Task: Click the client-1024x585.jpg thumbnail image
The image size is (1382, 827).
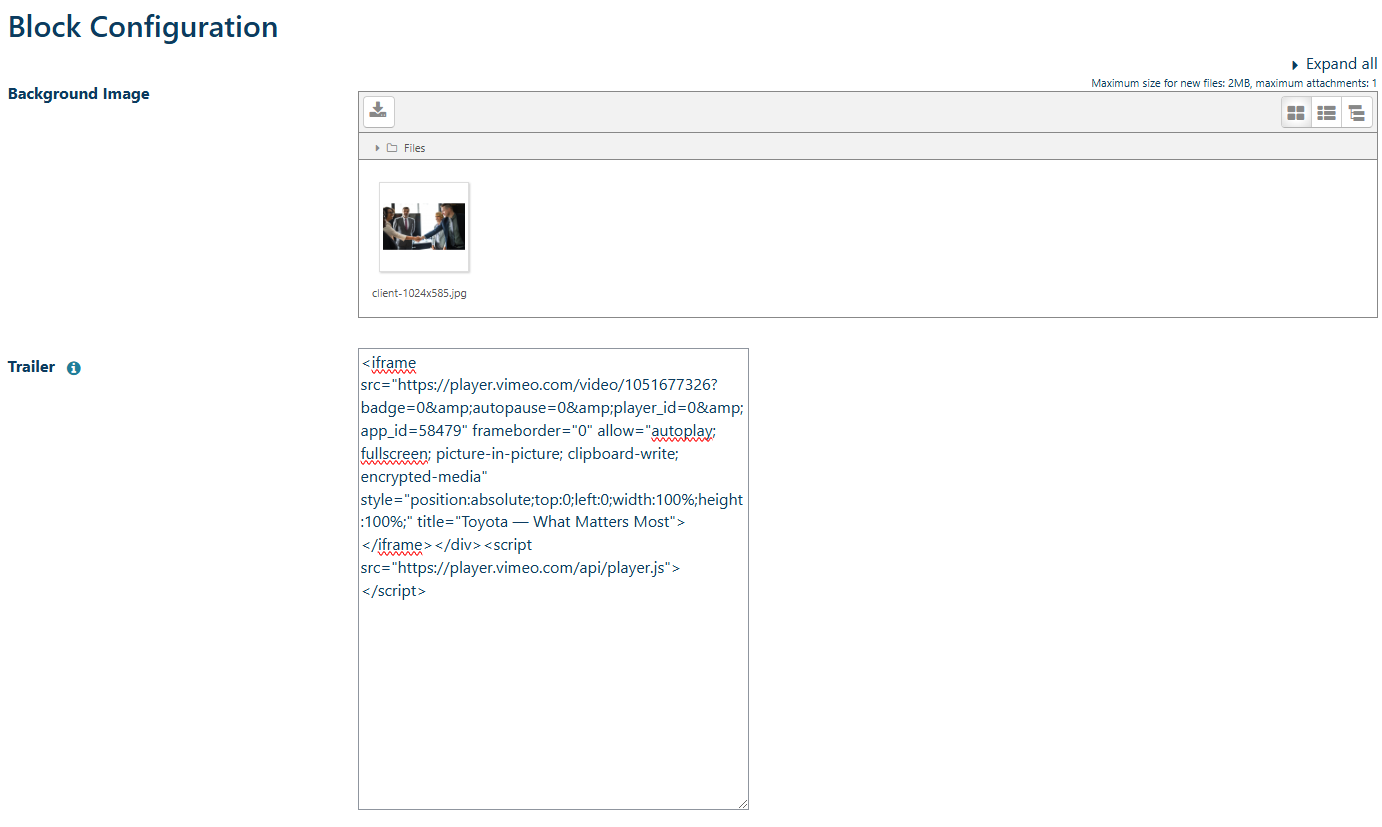Action: click(x=424, y=227)
